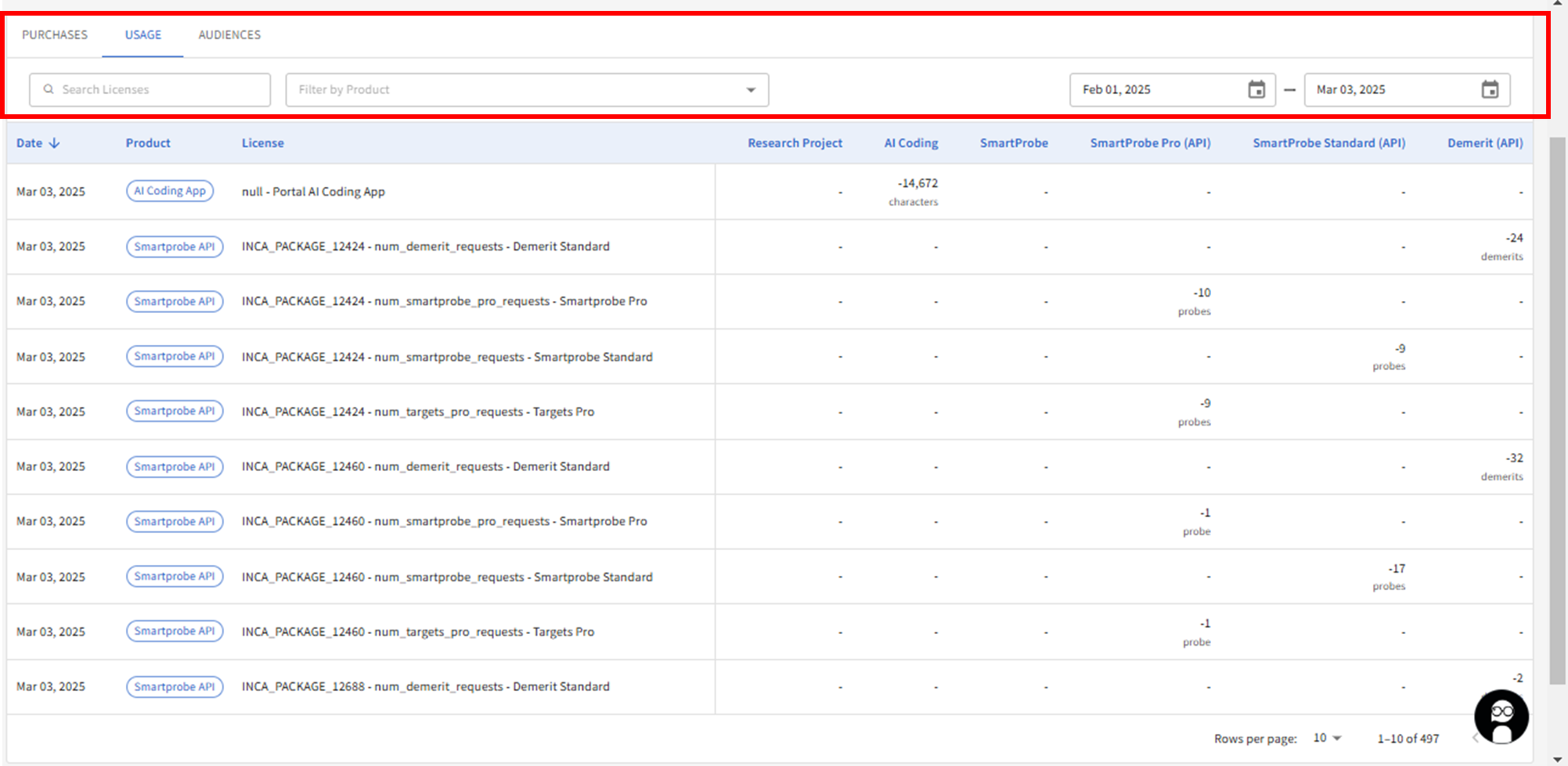Switch to the AUDIENCES tab
Viewport: 1568px width, 766px height.
(229, 34)
